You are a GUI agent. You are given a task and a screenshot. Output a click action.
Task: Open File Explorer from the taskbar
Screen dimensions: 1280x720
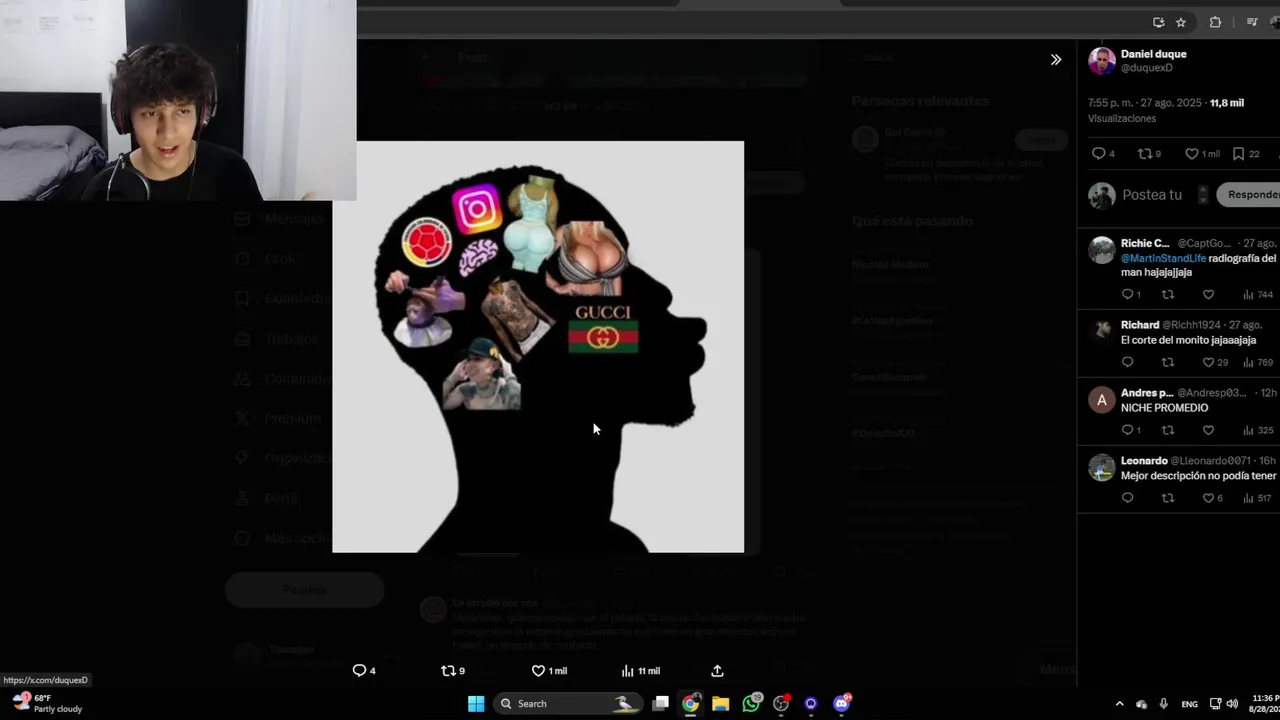click(x=720, y=703)
